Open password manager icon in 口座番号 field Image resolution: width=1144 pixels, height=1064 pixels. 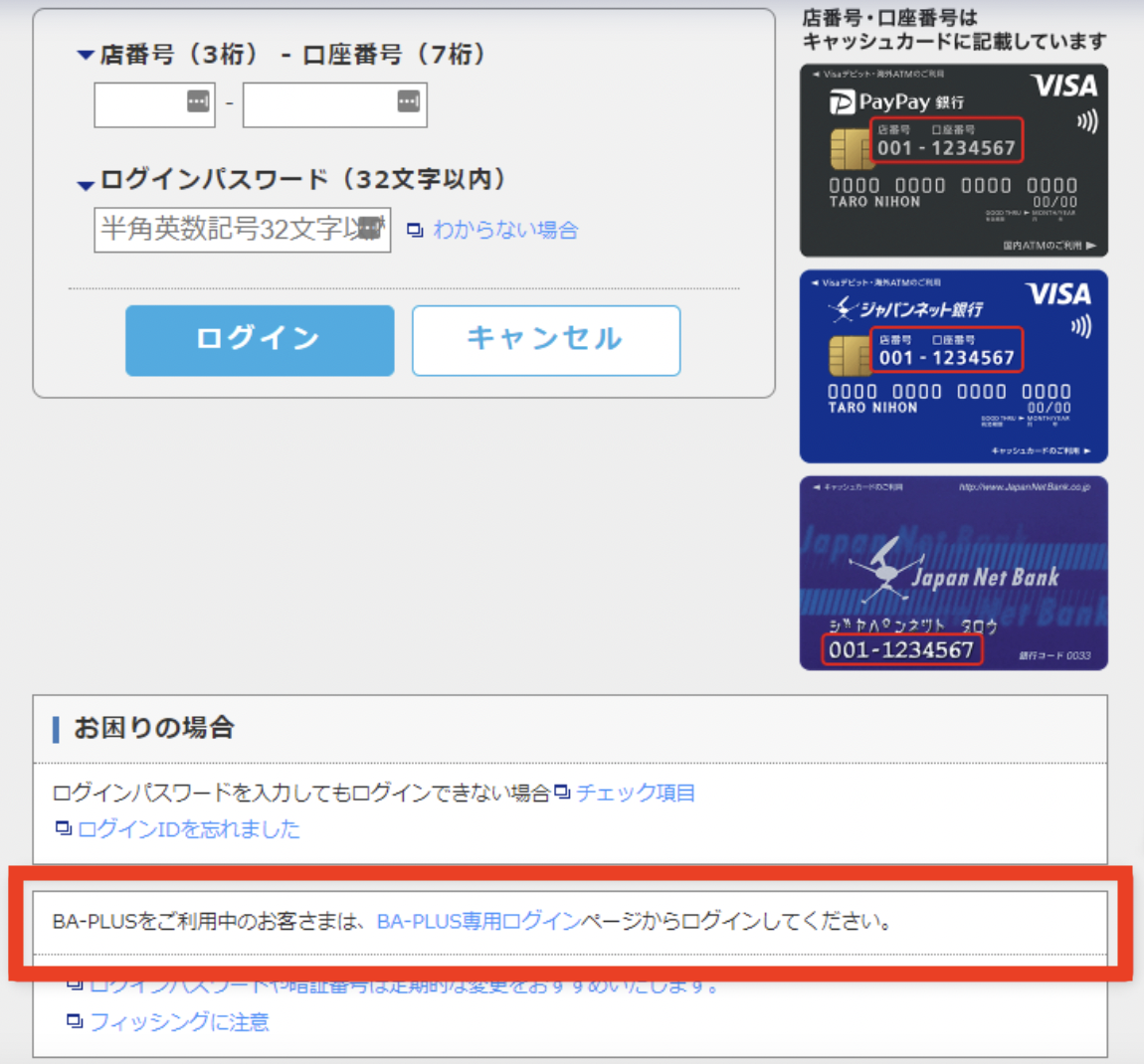click(x=409, y=100)
